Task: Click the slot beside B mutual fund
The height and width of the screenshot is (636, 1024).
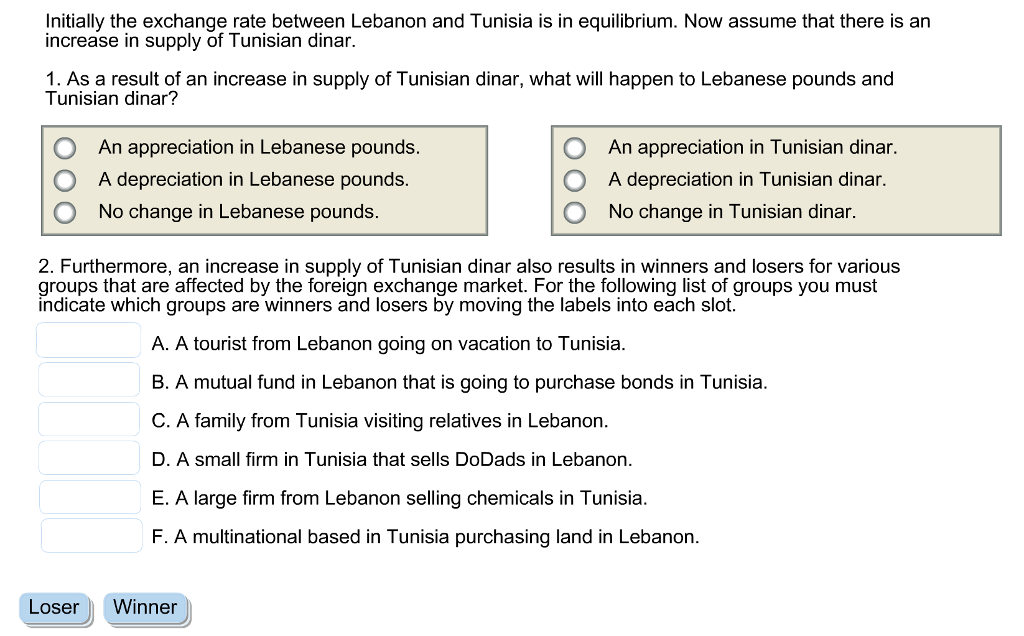Action: pos(89,380)
